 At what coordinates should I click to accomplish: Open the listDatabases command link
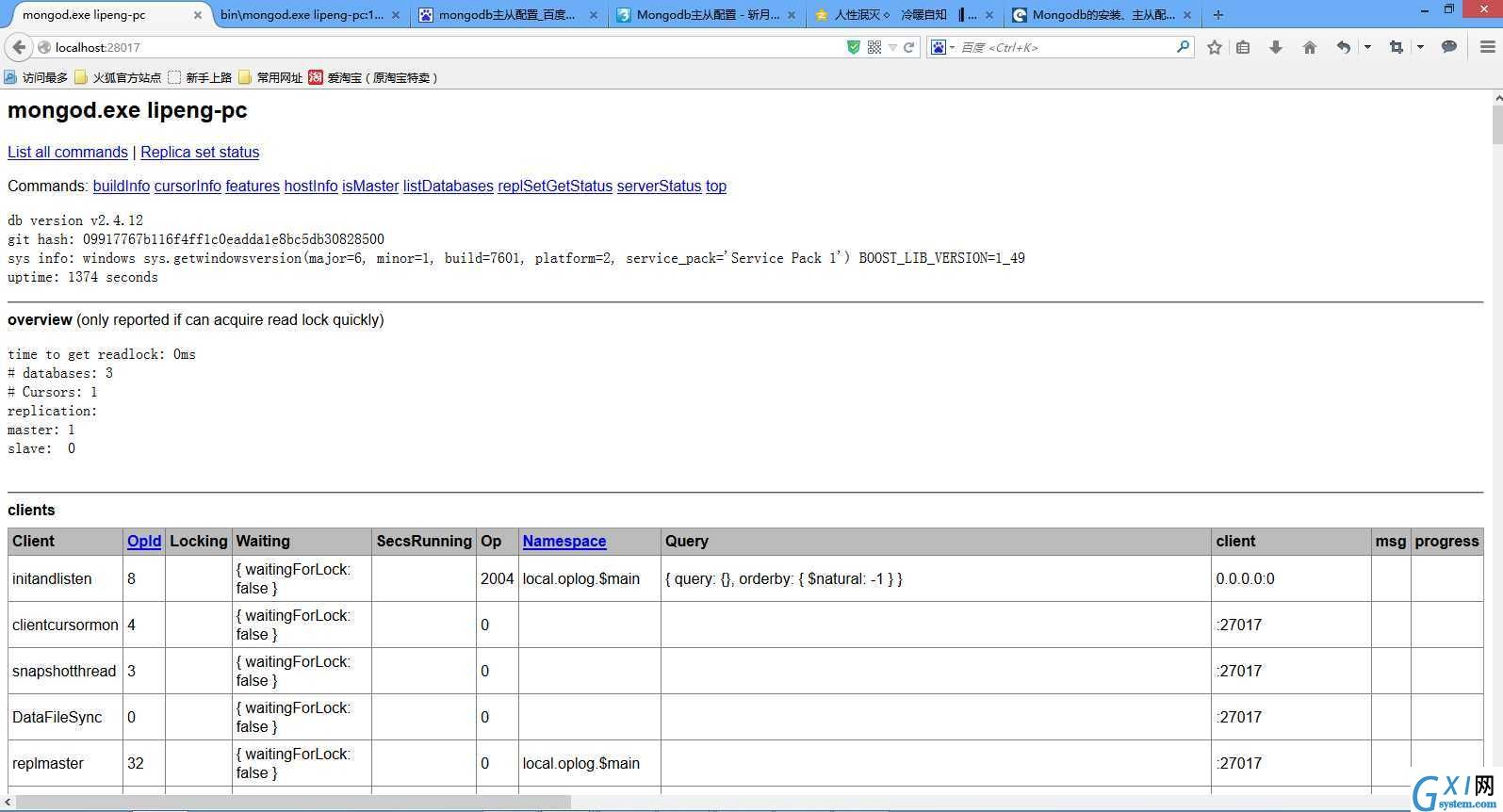tap(449, 187)
